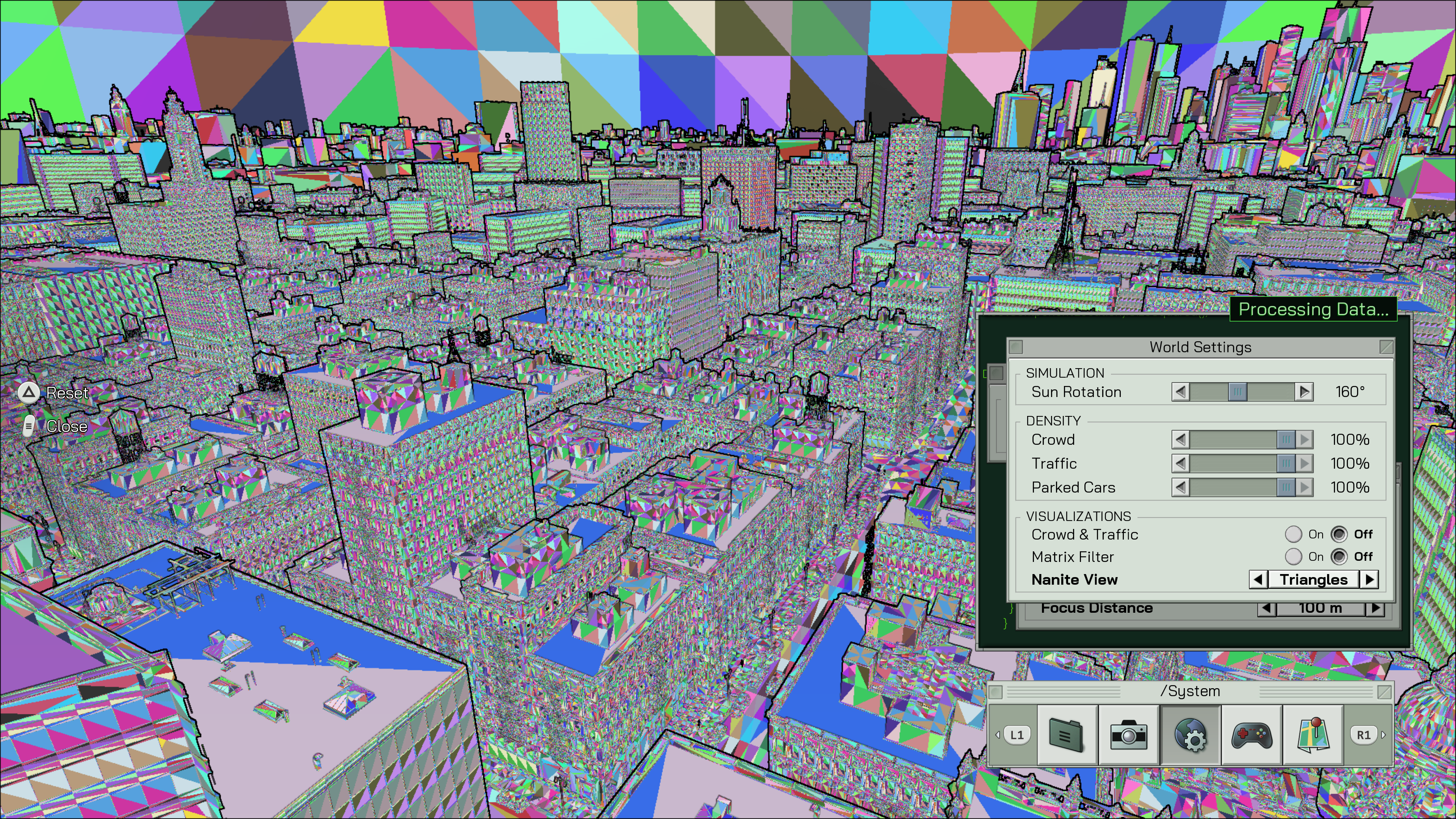This screenshot has width=1456, height=819.
Task: Turn Matrix Filter On
Action: (x=1293, y=557)
